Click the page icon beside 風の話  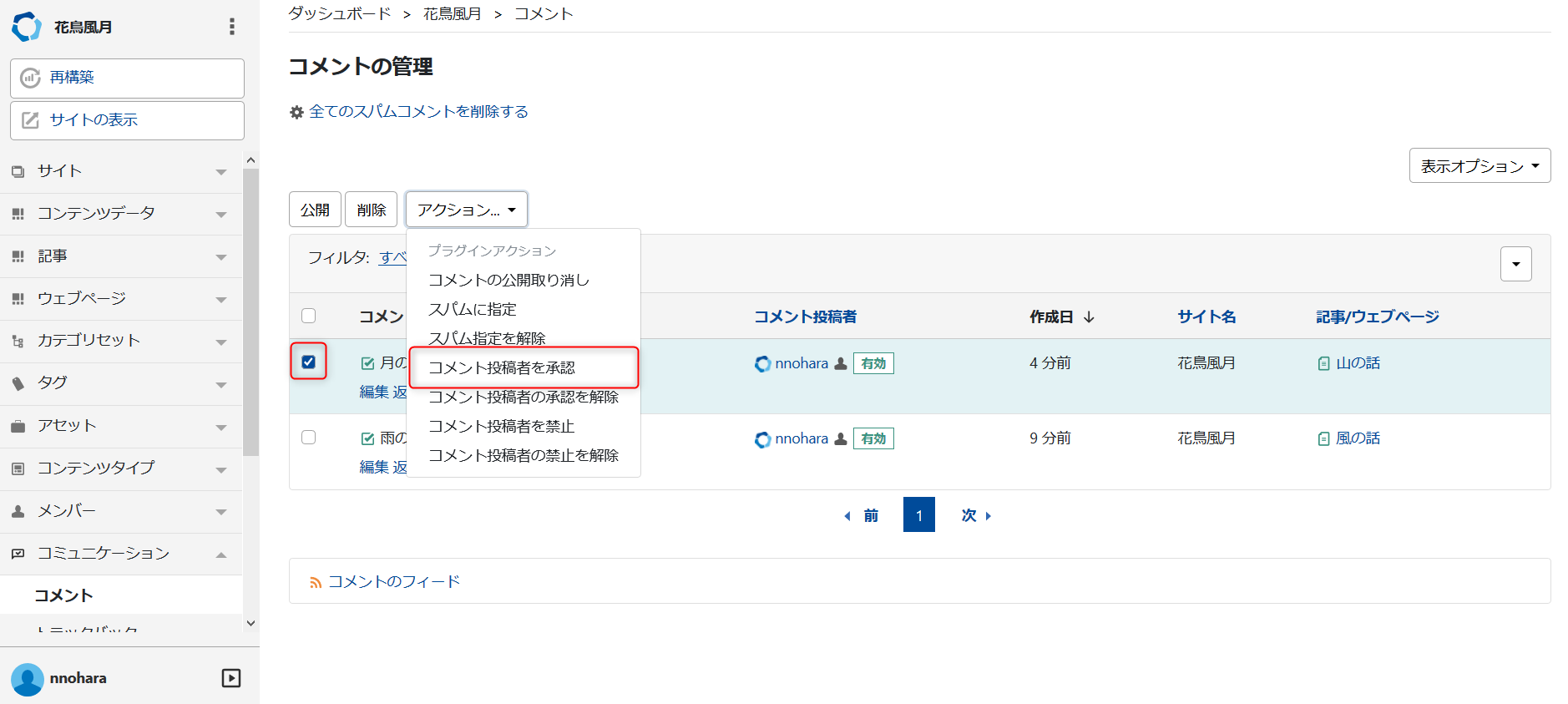pyautogui.click(x=1323, y=438)
